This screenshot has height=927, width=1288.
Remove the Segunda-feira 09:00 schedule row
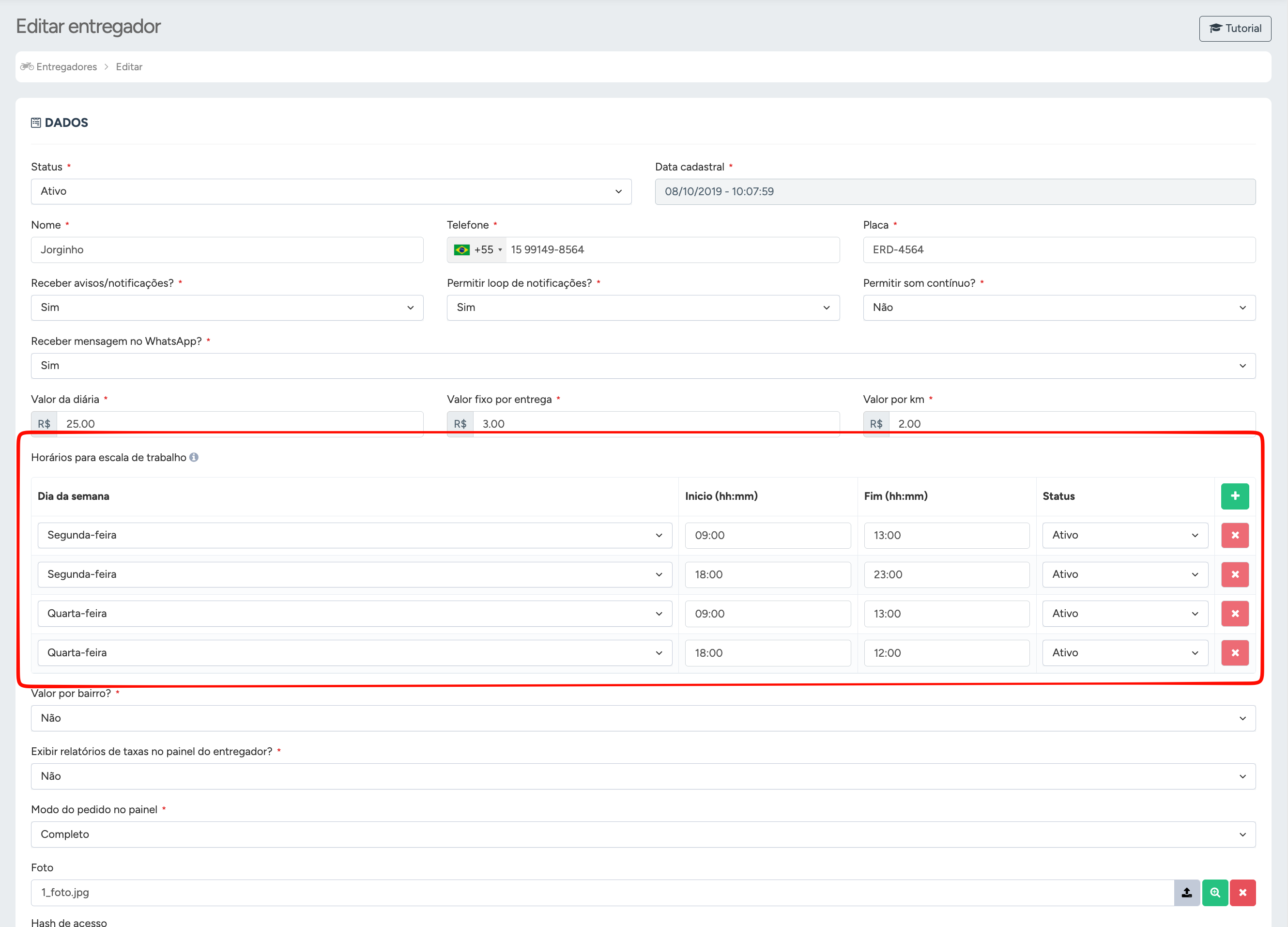(x=1235, y=535)
